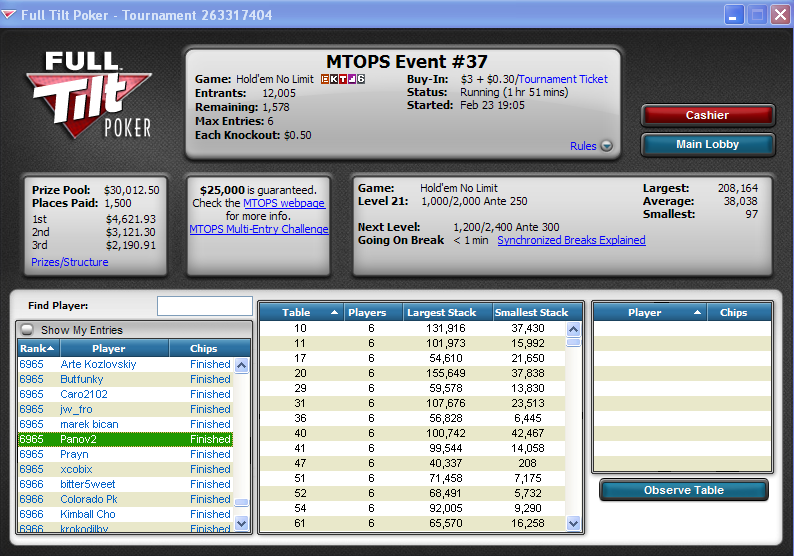Viewport: 794px width, 556px height.
Task: Sort standings by Player column header
Action: tap(114, 348)
